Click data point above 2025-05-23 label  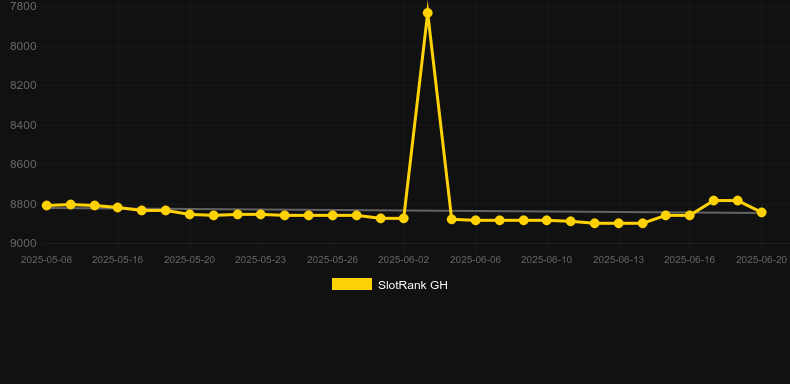[261, 214]
